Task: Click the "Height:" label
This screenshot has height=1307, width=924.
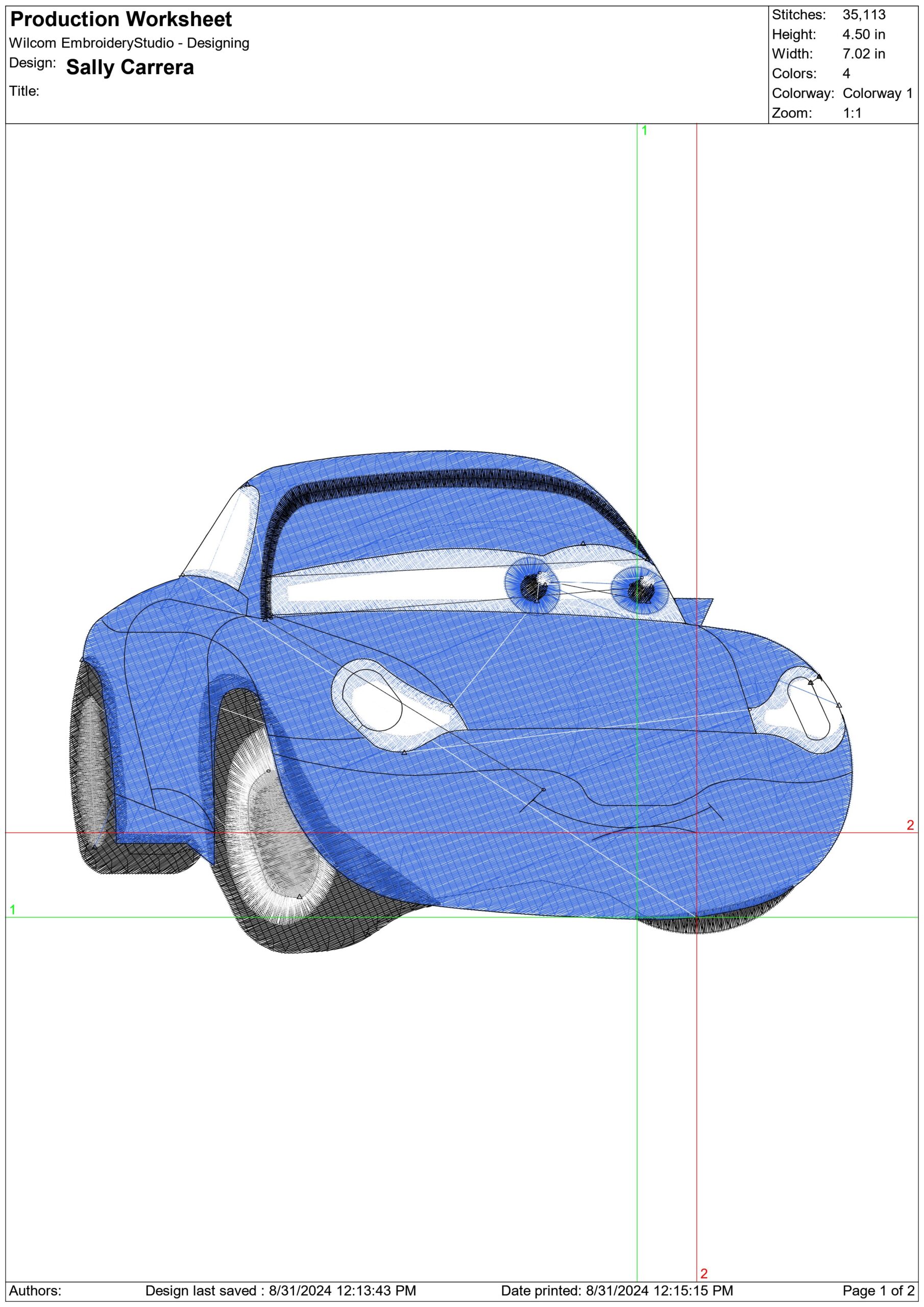Action: (794, 34)
